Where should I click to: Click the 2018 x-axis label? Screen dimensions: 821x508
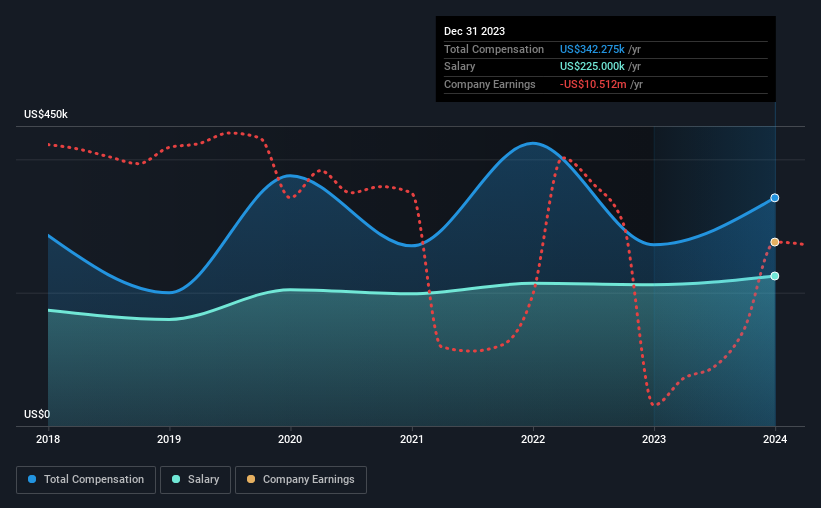48,439
